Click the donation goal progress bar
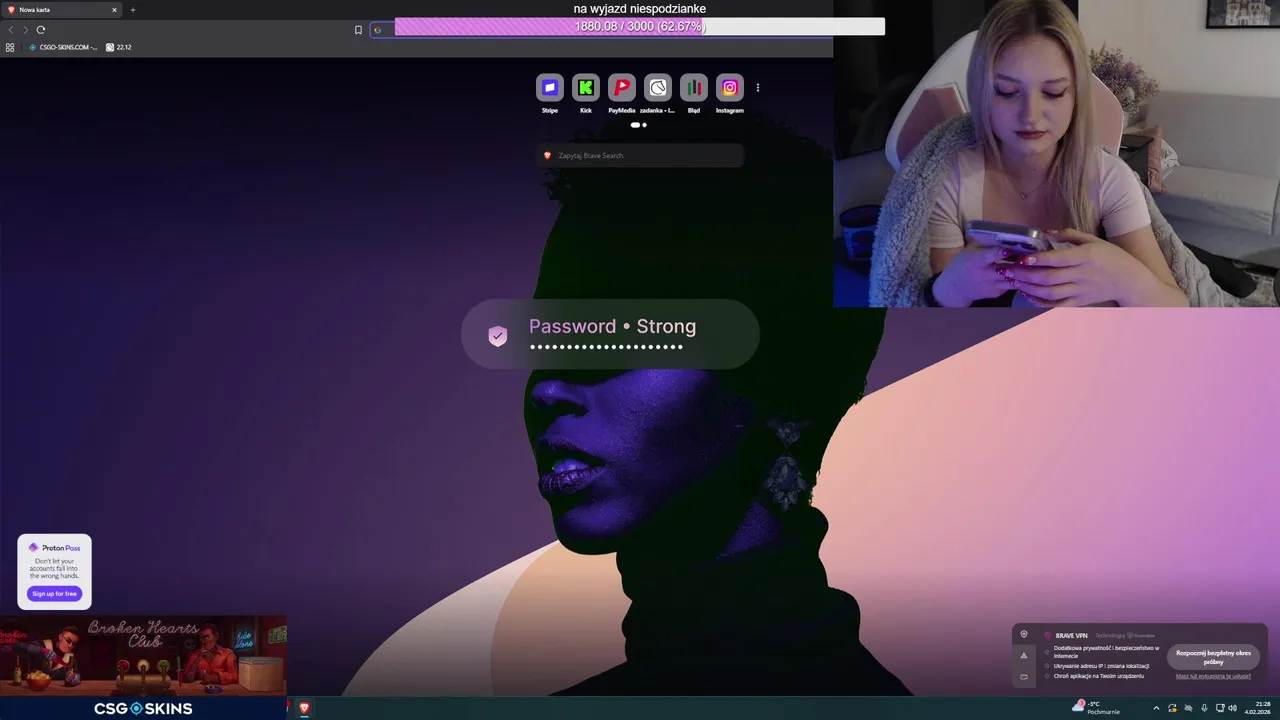Viewport: 1280px width, 720px height. (x=640, y=27)
